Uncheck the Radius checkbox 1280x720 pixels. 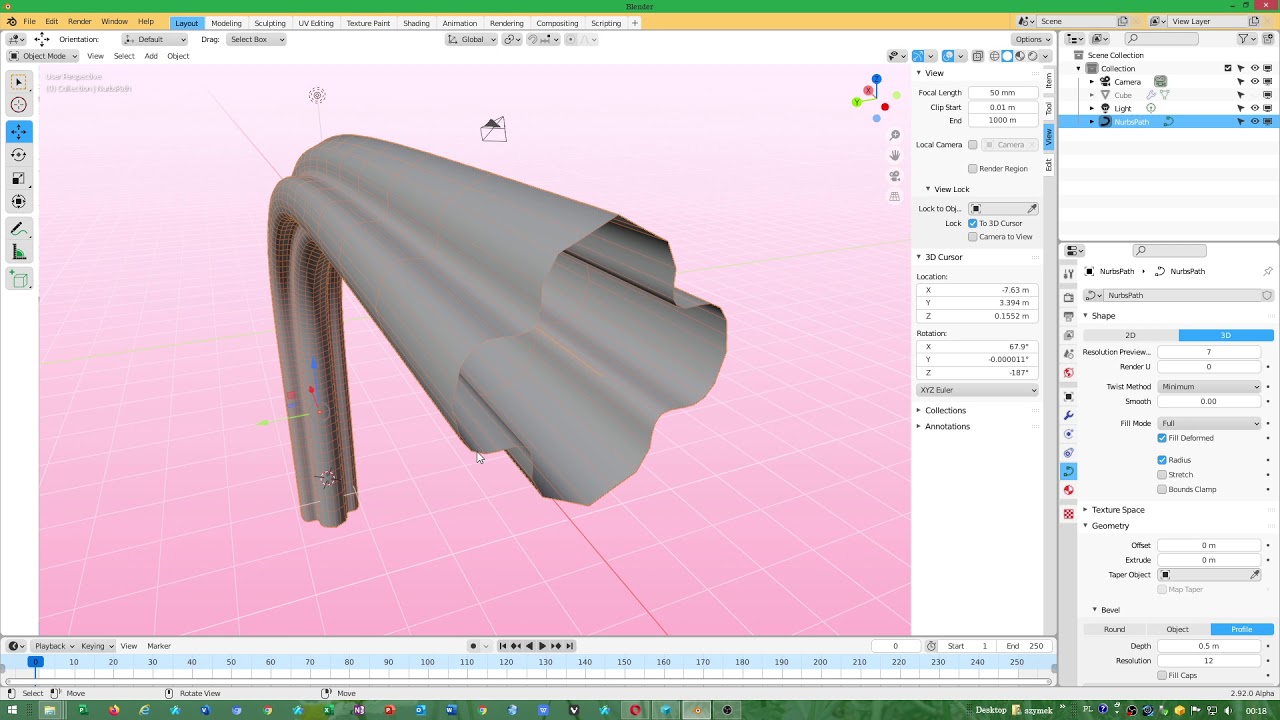tap(1162, 460)
